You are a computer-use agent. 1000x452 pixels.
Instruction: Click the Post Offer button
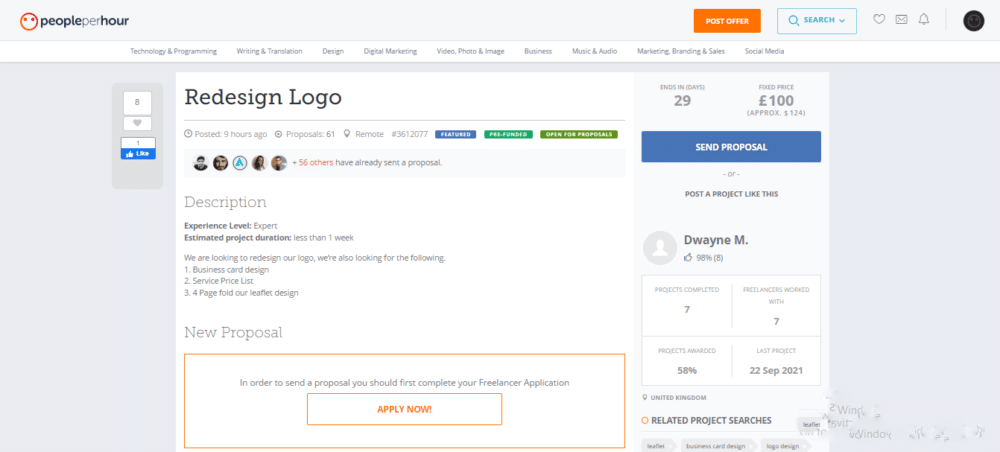(727, 21)
